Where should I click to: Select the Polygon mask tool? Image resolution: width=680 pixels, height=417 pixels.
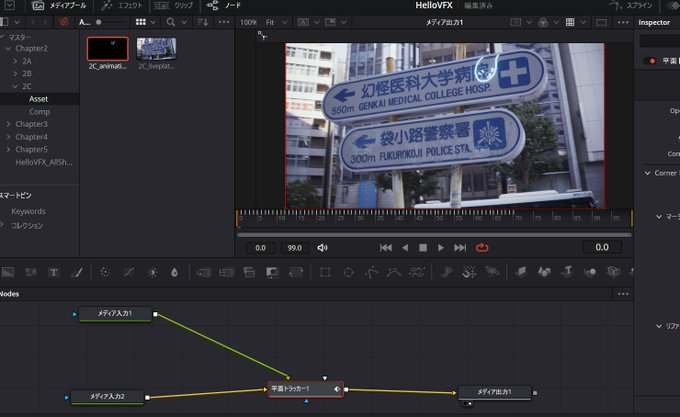coord(371,272)
